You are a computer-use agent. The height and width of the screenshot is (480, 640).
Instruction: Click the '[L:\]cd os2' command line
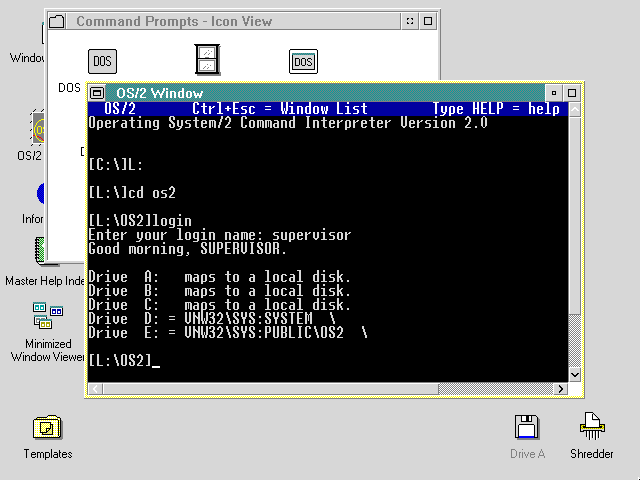[x=132, y=193]
